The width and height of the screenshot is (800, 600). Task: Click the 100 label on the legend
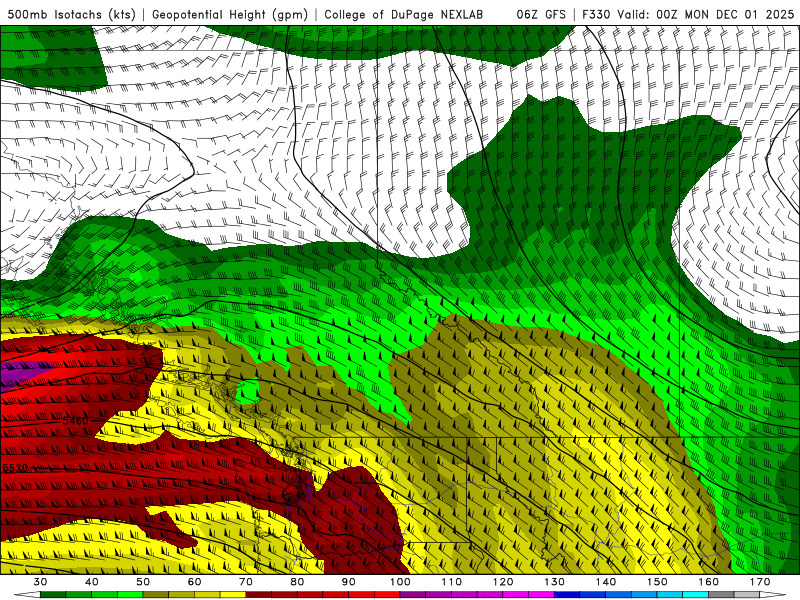coord(400,582)
